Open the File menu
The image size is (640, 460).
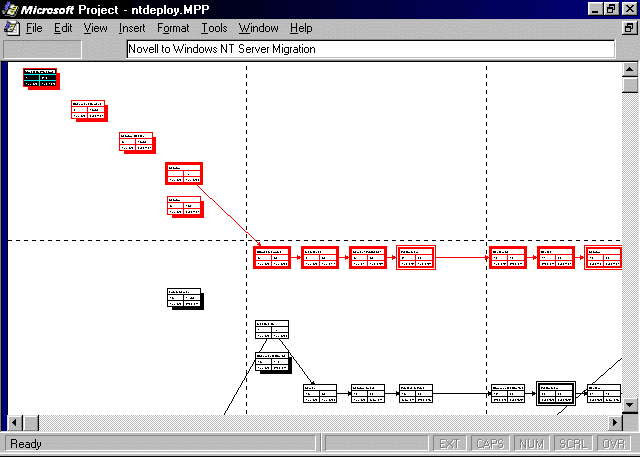pyautogui.click(x=34, y=28)
